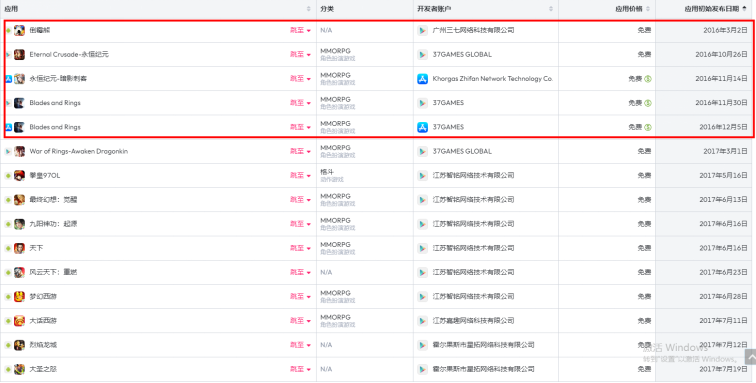Image resolution: width=756 pixels, height=383 pixels.
Task: Click Google Play icon on 霍尔果斯 developer row for 烈焰龙城
Action: [422, 345]
